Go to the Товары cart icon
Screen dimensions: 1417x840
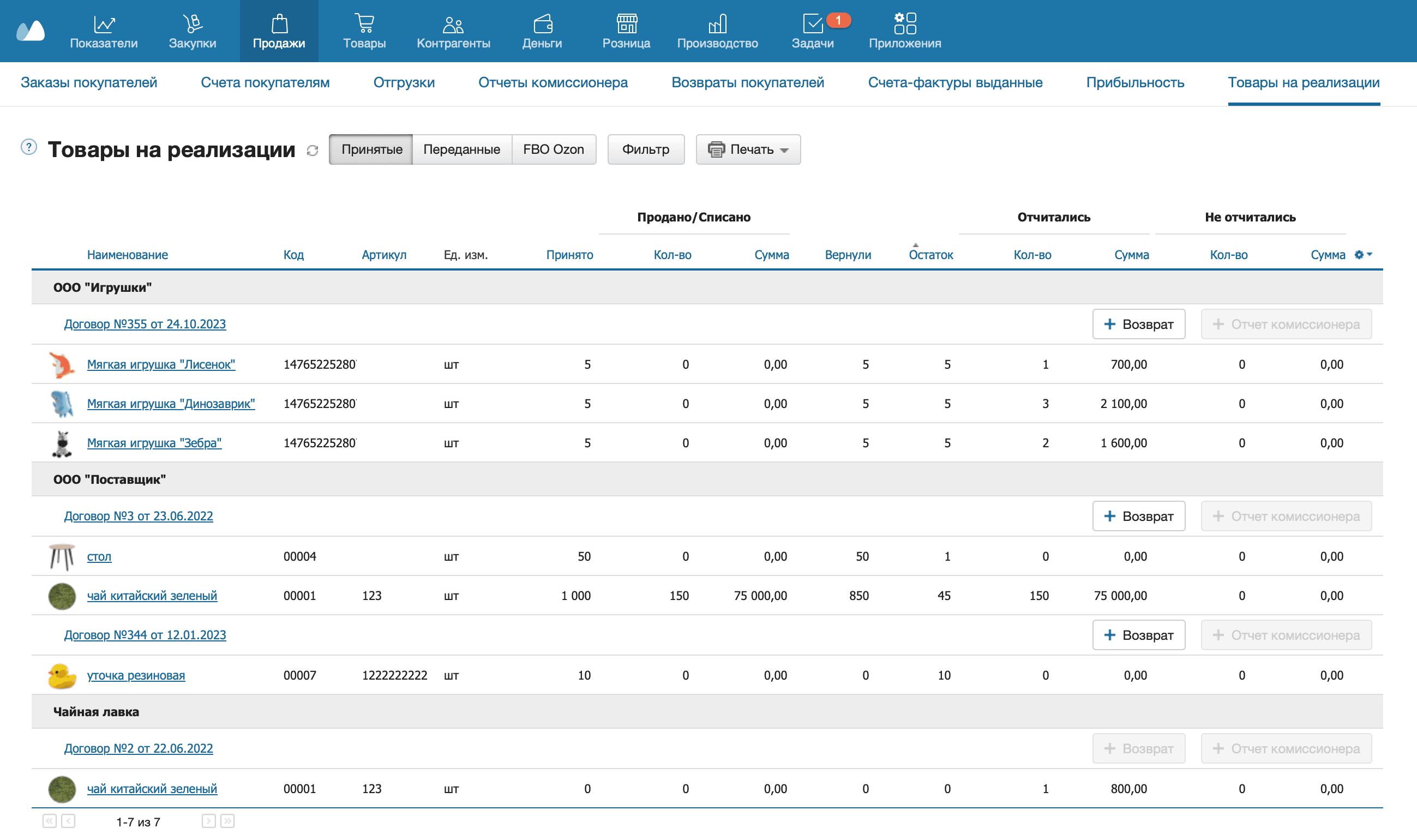pyautogui.click(x=364, y=25)
